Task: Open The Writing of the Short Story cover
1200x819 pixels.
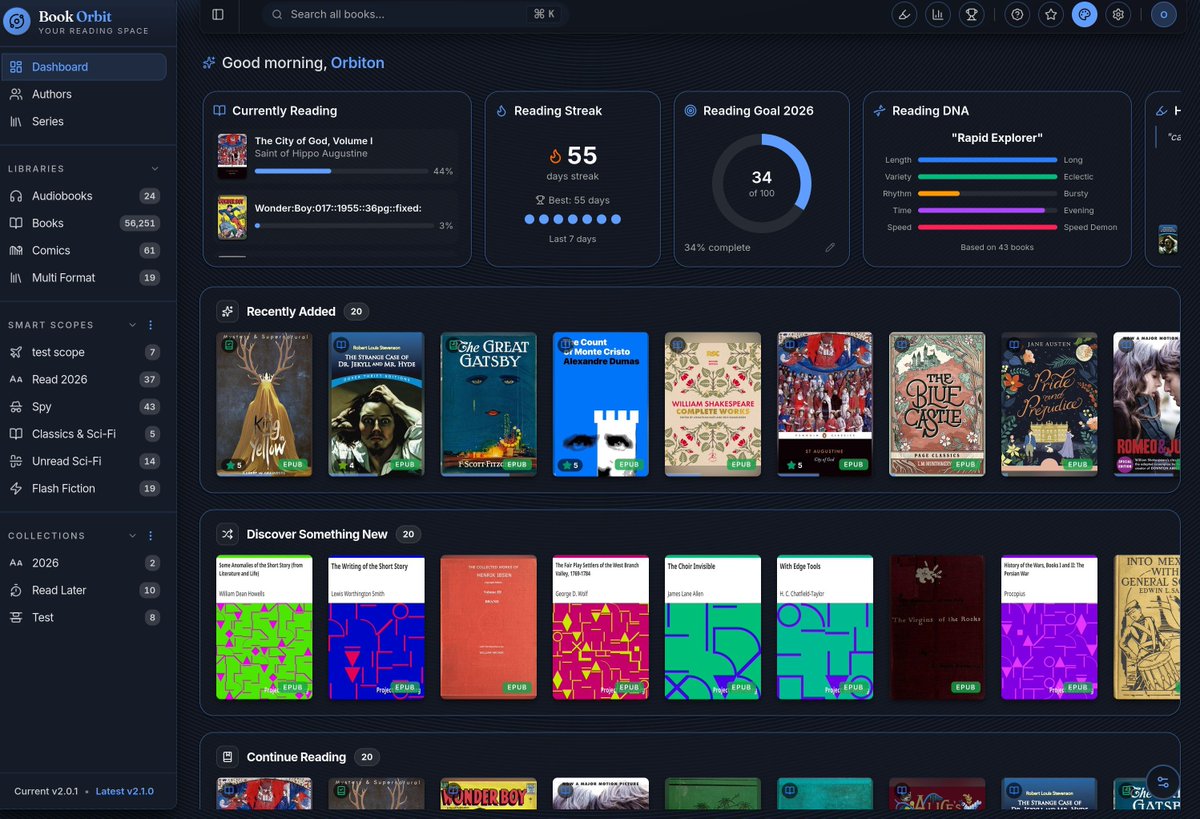Action: (x=377, y=627)
